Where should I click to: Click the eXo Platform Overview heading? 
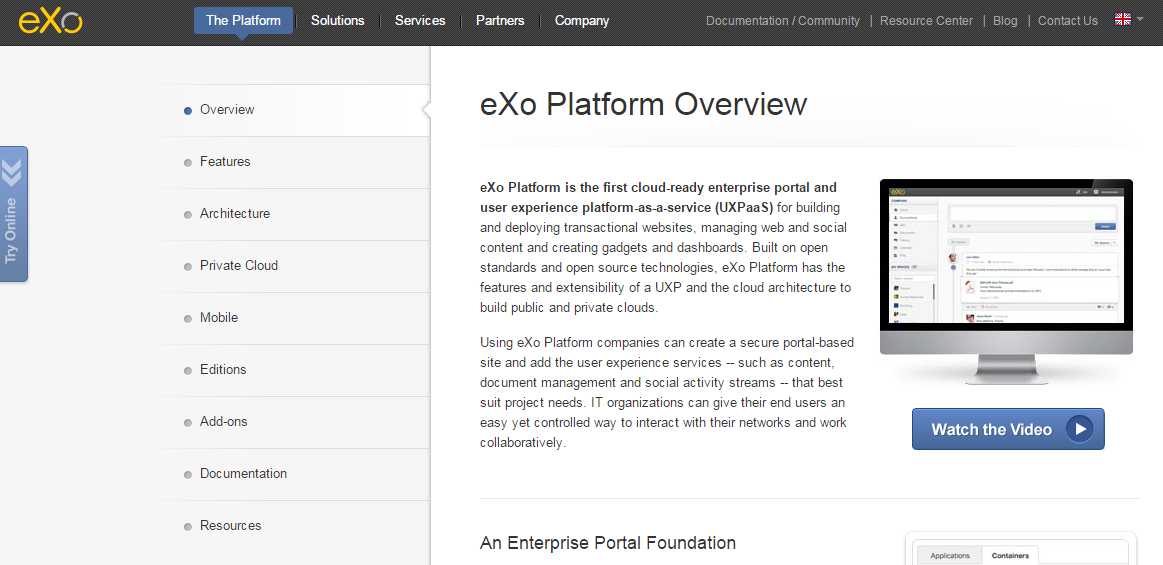pos(643,104)
